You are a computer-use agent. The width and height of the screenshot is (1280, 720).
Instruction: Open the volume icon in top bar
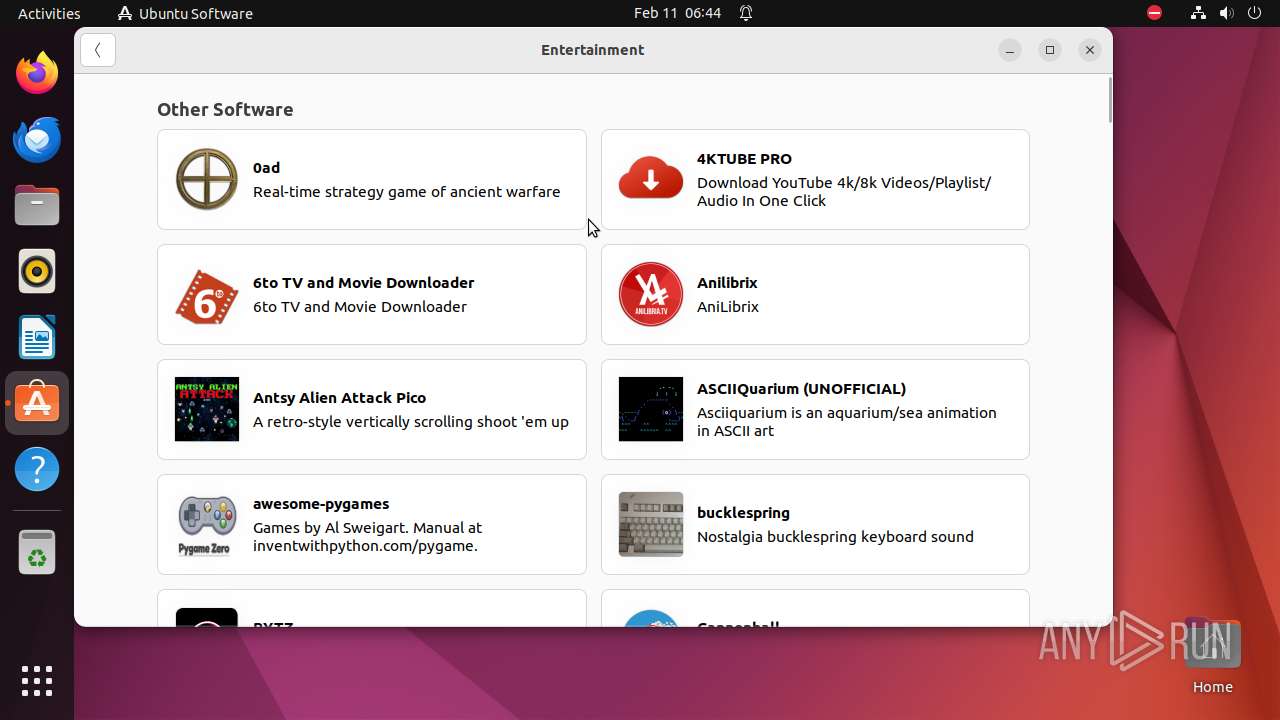pyautogui.click(x=1227, y=13)
